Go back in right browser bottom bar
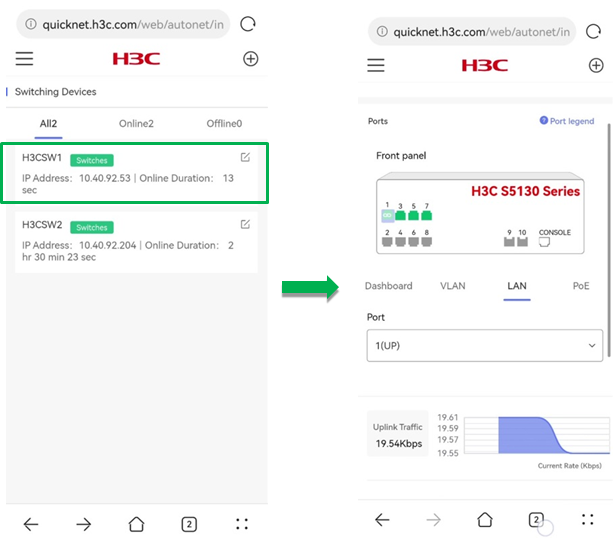Viewport: 613px width, 543px height. (x=382, y=520)
